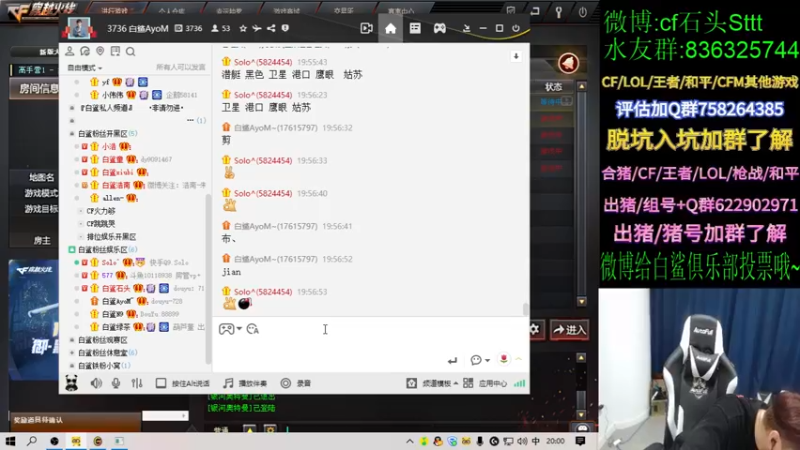Screen dimensions: 800x450
Task: Select user allen~ in channel list
Action: tap(113, 198)
